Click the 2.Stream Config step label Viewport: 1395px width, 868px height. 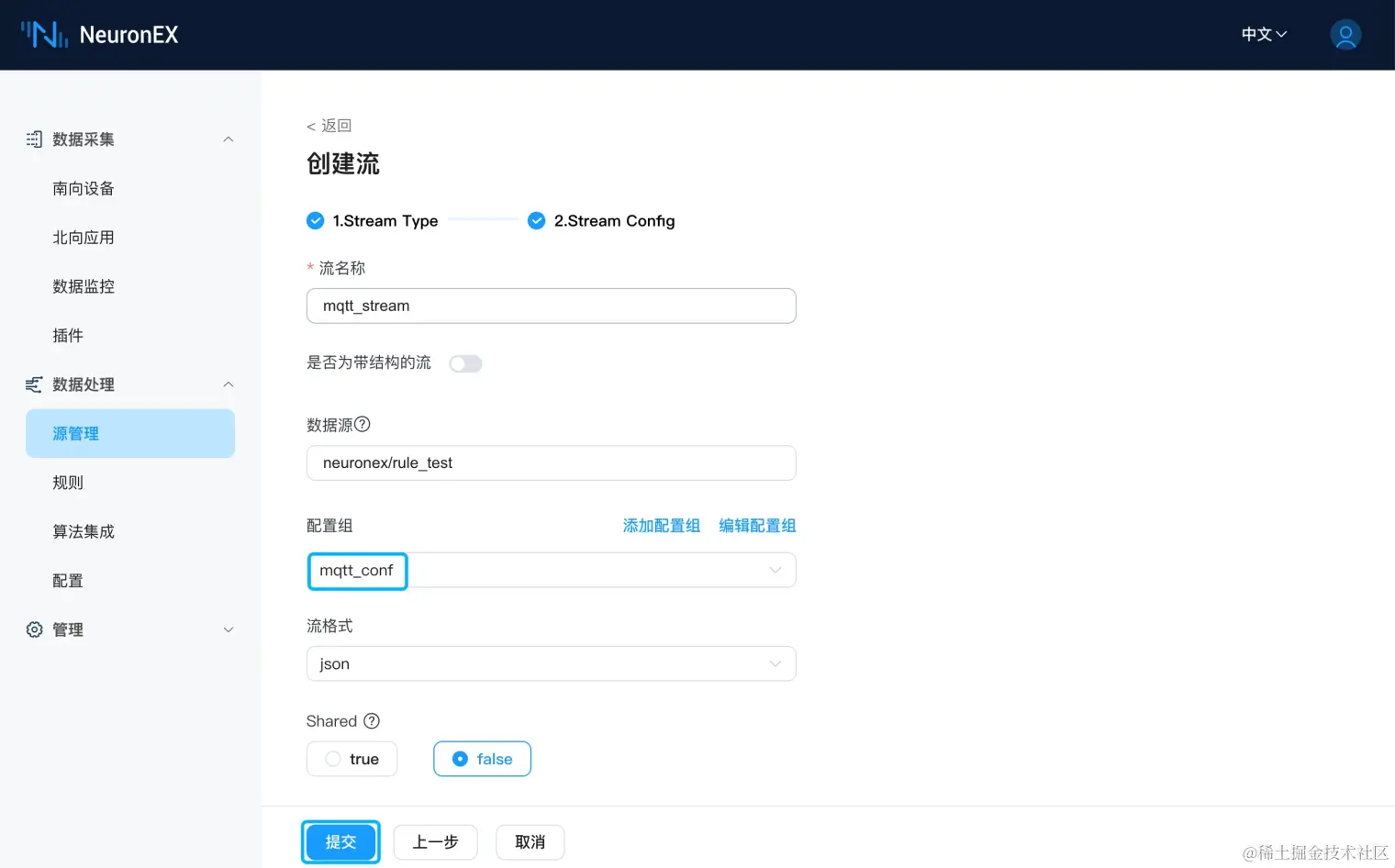coord(614,221)
